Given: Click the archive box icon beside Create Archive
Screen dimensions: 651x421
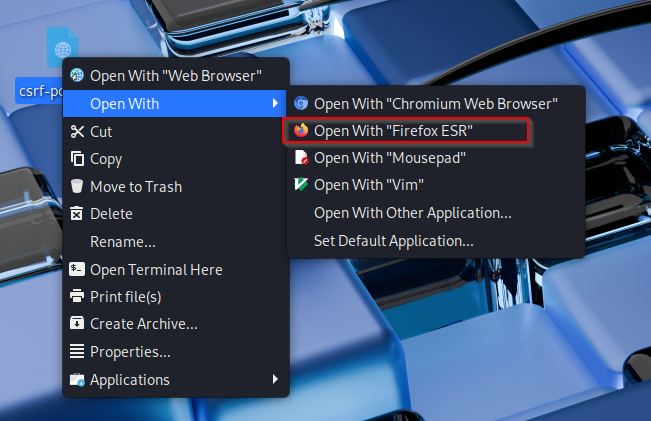Looking at the screenshot, I should click(x=77, y=323).
